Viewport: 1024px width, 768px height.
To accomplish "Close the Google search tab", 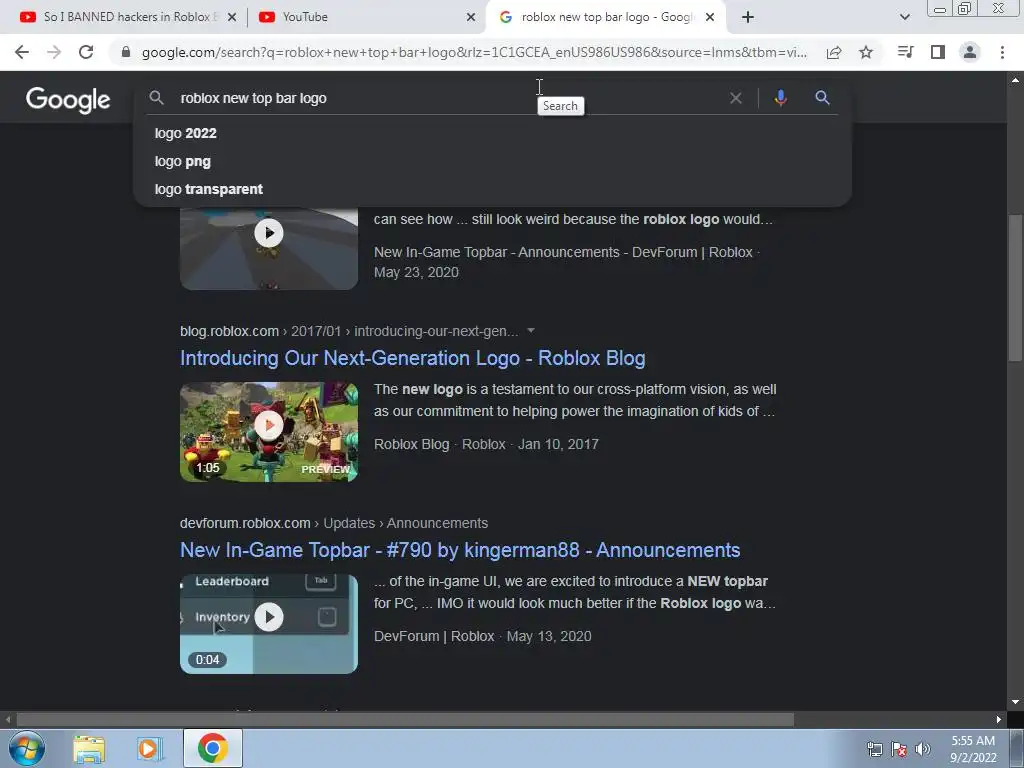I will click(710, 18).
